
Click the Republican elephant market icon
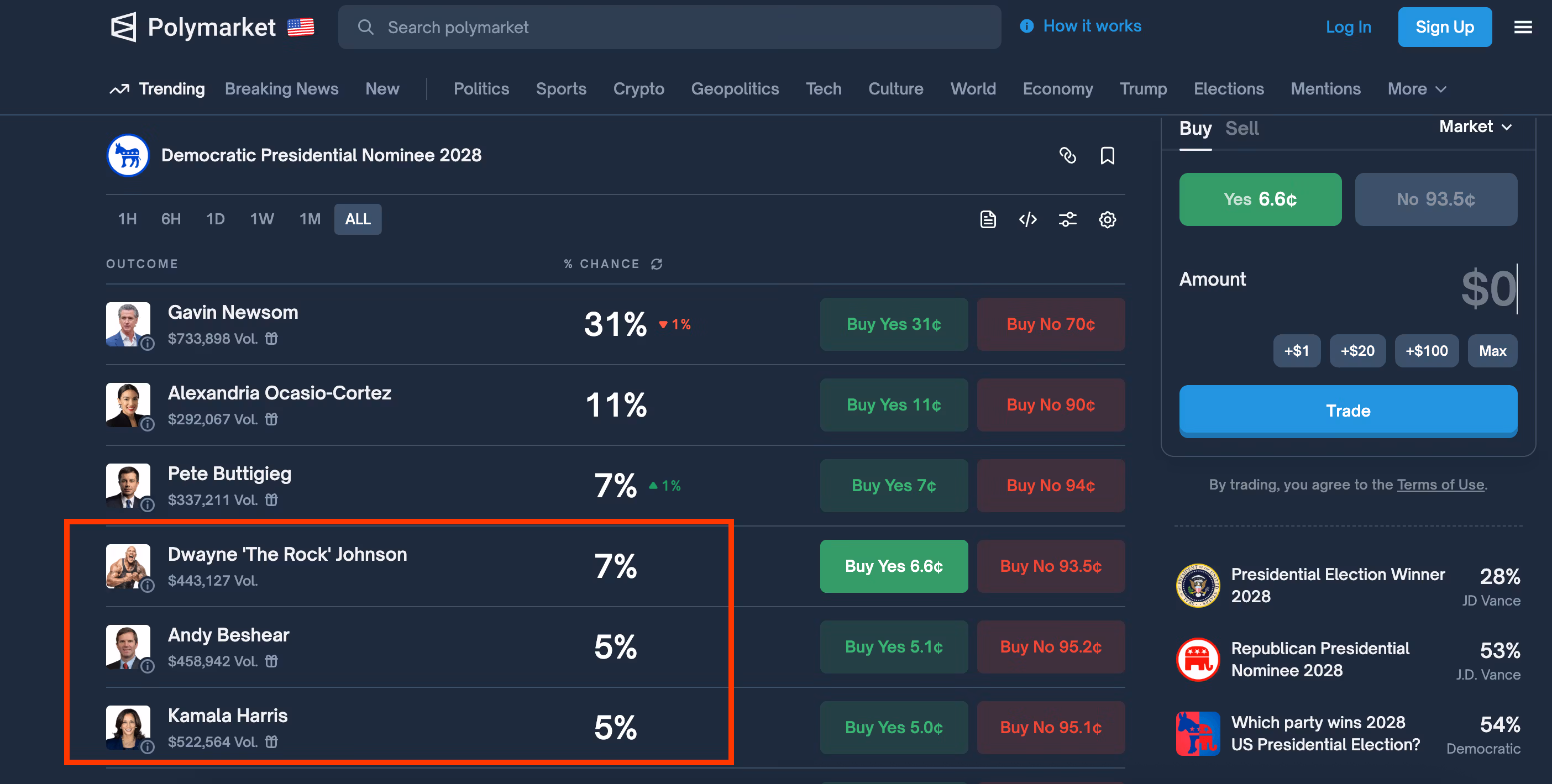click(1198, 659)
